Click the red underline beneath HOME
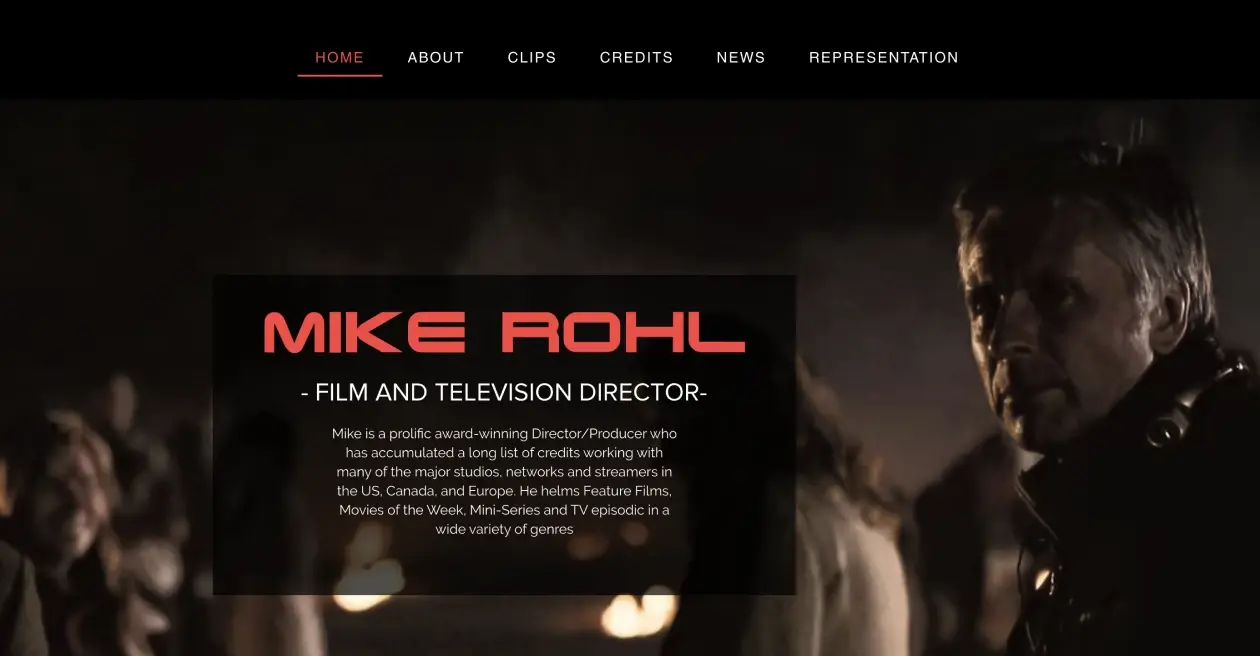The height and width of the screenshot is (656, 1260). pos(340,75)
